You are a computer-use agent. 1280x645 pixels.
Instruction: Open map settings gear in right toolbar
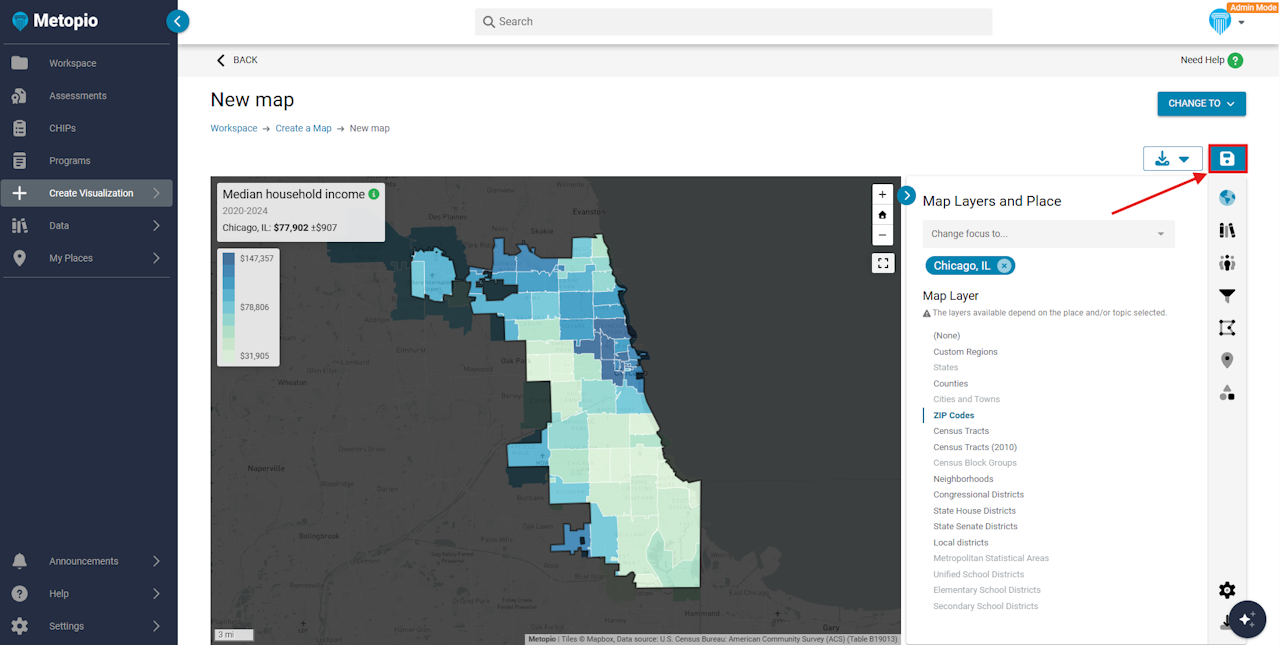tap(1227, 590)
